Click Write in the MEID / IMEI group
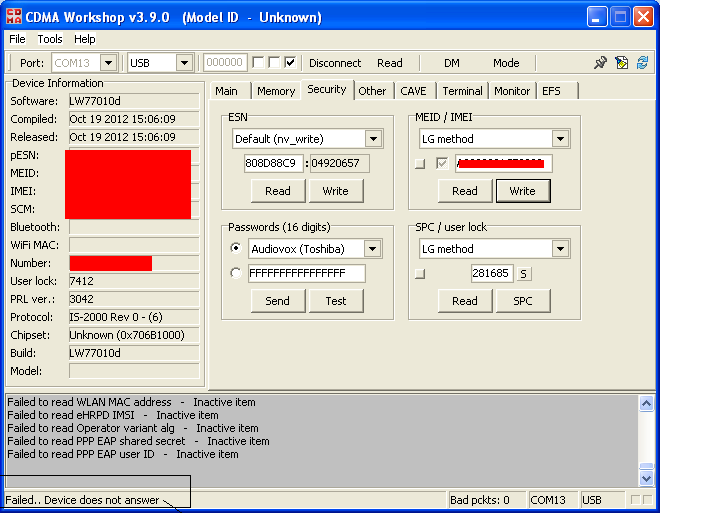The width and height of the screenshot is (720, 513). (523, 191)
